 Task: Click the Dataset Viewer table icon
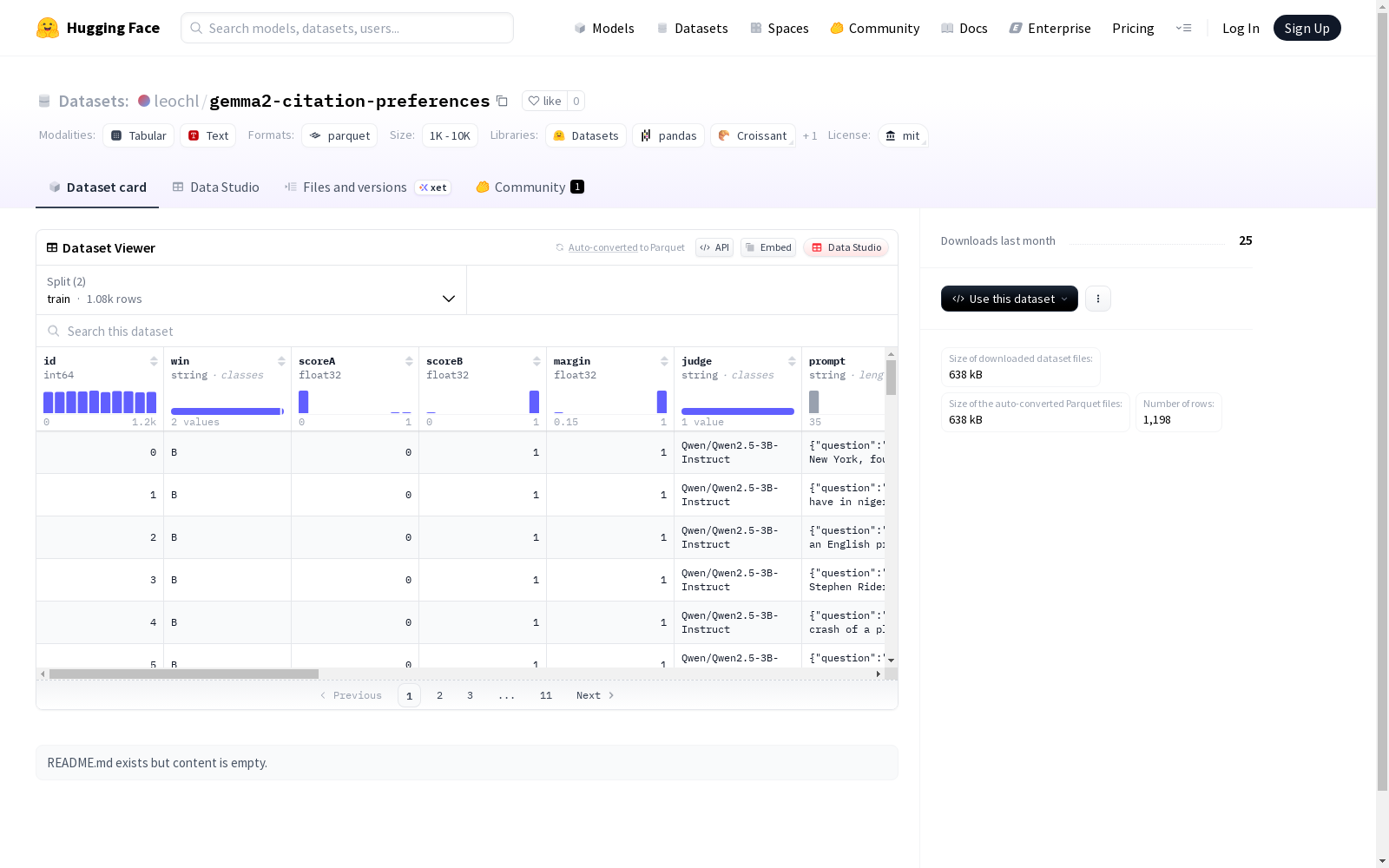[x=52, y=247]
